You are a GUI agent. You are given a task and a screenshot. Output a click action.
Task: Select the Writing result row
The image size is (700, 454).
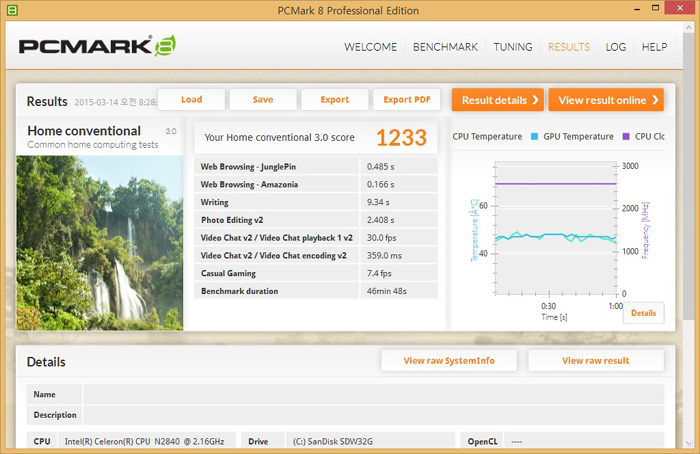click(x=316, y=202)
